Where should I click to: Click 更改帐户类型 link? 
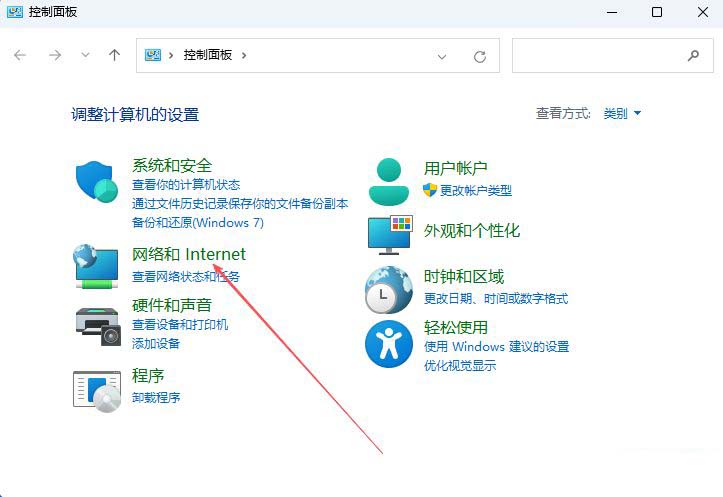pyautogui.click(x=476, y=190)
